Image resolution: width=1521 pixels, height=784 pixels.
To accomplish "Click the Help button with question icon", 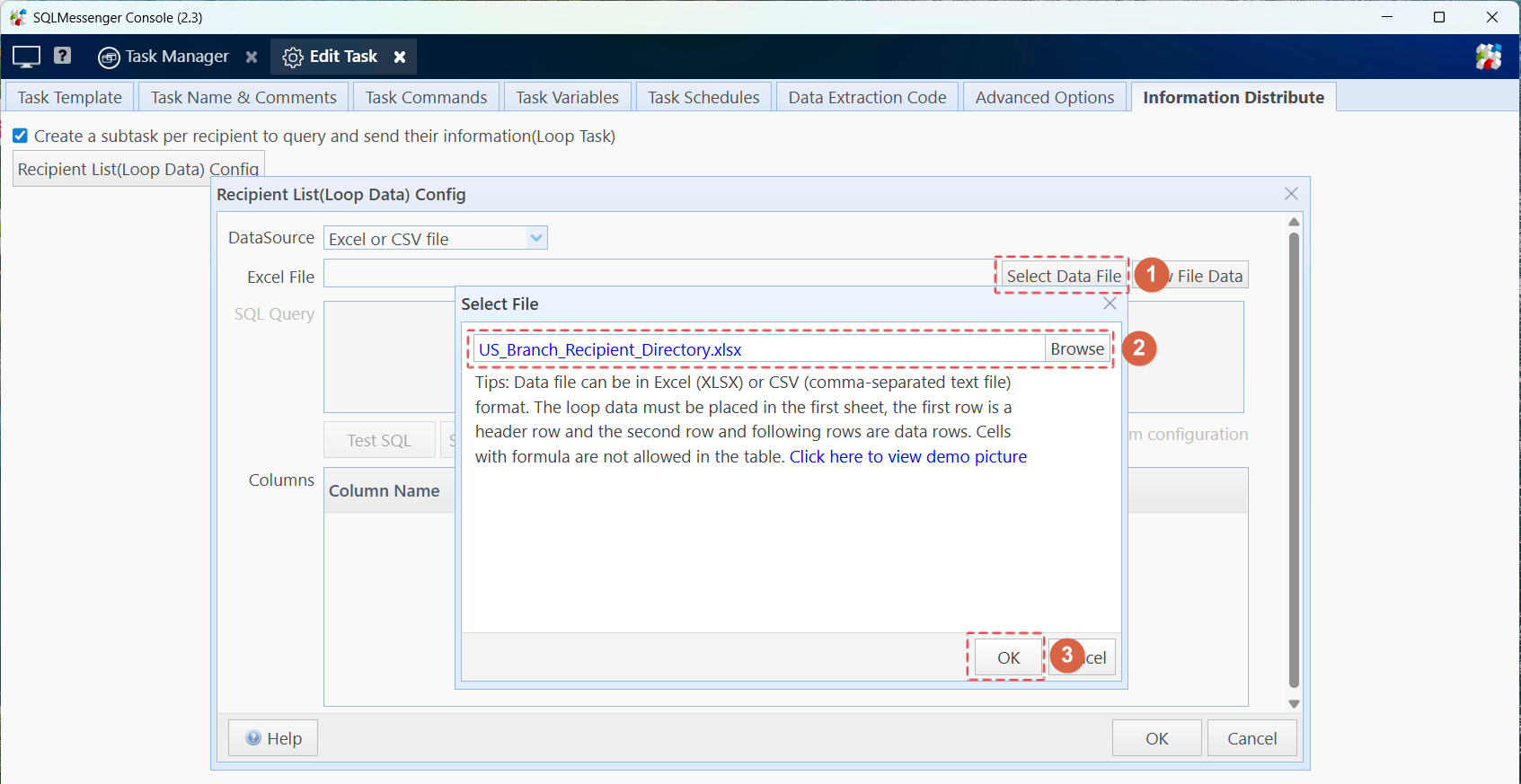I will coord(273,738).
